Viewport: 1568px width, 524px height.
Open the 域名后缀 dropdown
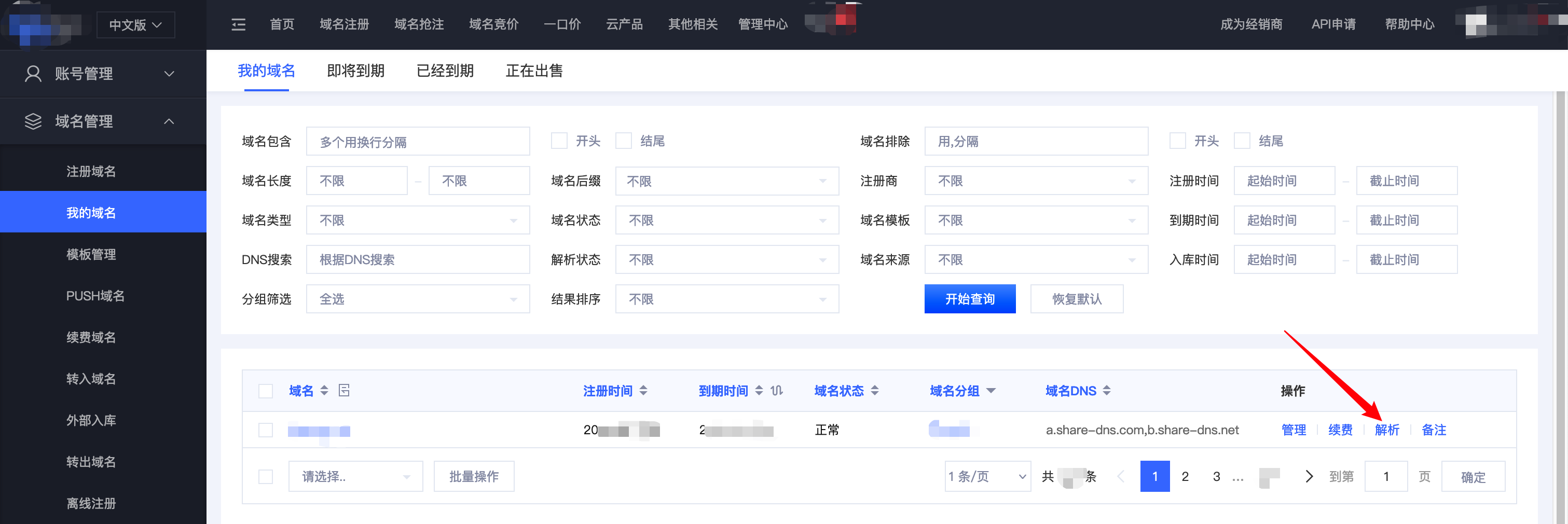point(727,181)
